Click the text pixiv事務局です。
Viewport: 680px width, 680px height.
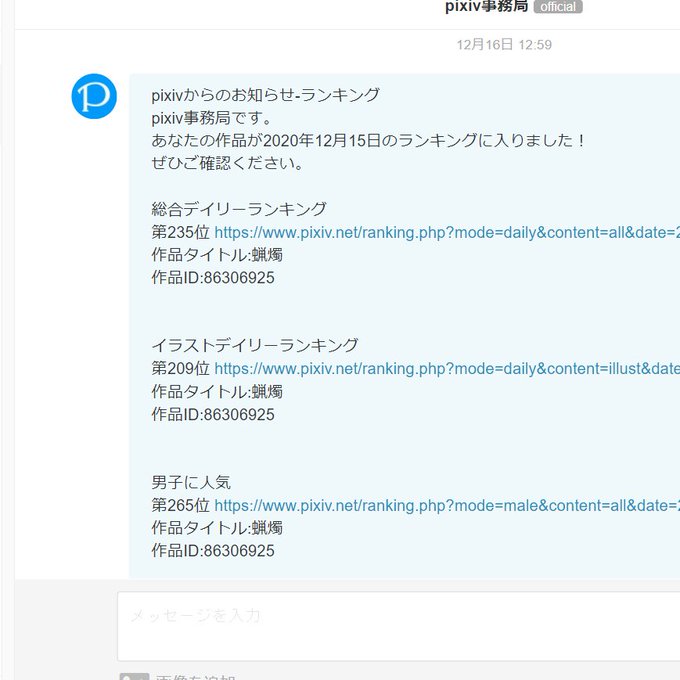(212, 118)
